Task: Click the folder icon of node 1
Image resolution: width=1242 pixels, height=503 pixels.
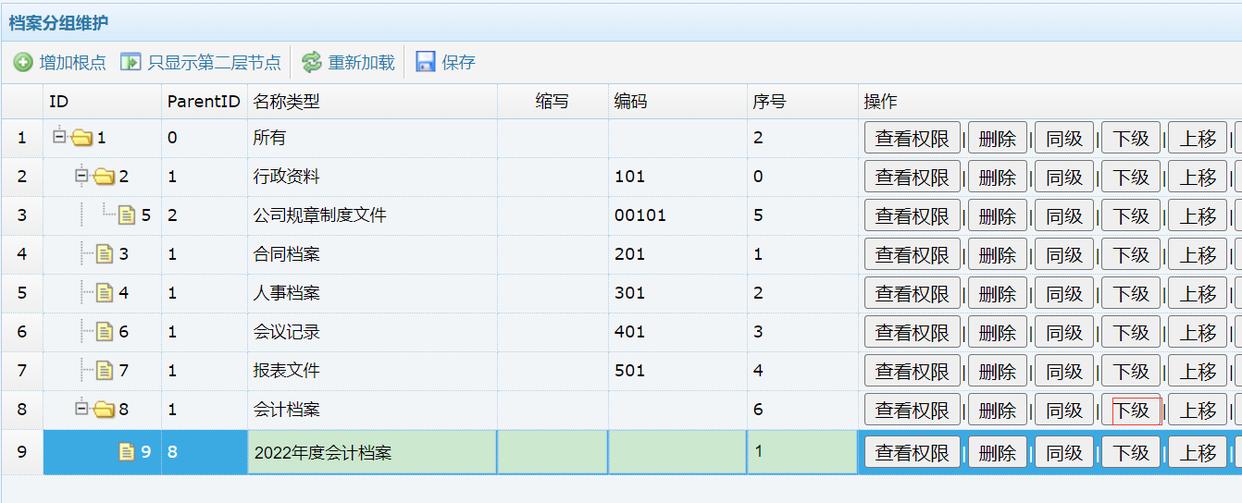Action: (x=81, y=138)
